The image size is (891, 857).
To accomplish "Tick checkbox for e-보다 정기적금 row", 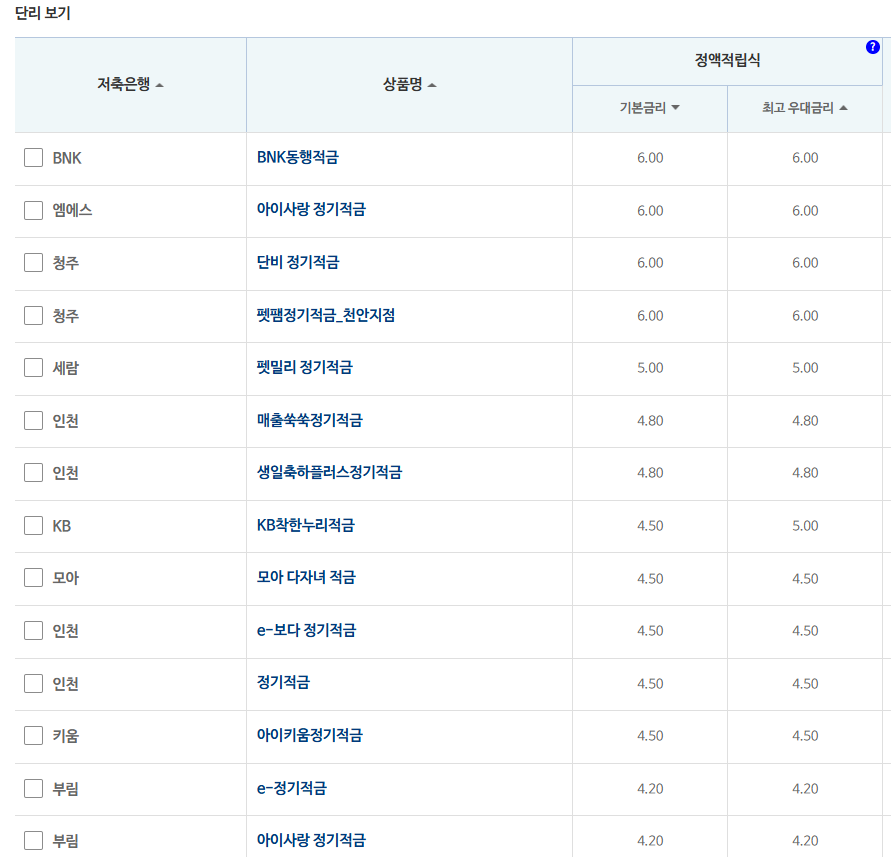I will 34,631.
